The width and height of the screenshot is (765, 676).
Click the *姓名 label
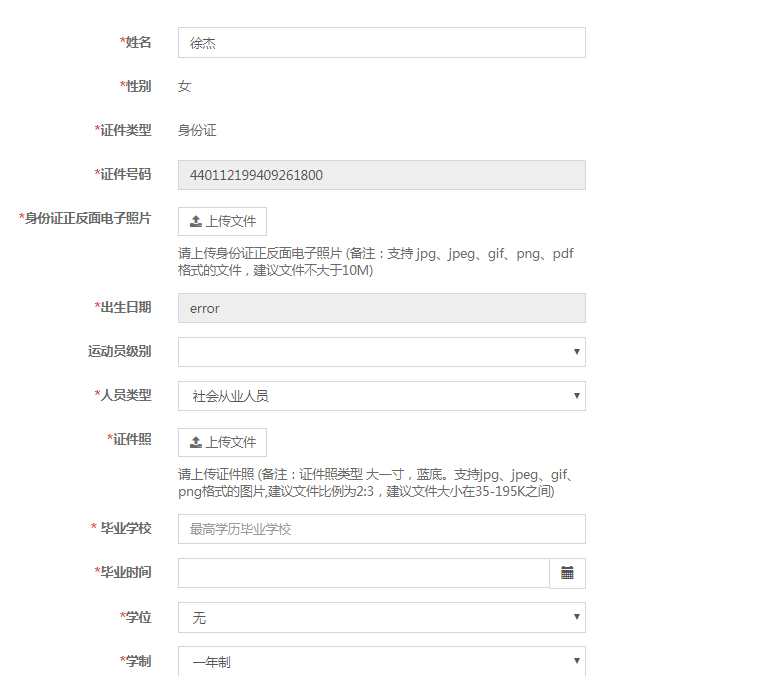pos(135,42)
